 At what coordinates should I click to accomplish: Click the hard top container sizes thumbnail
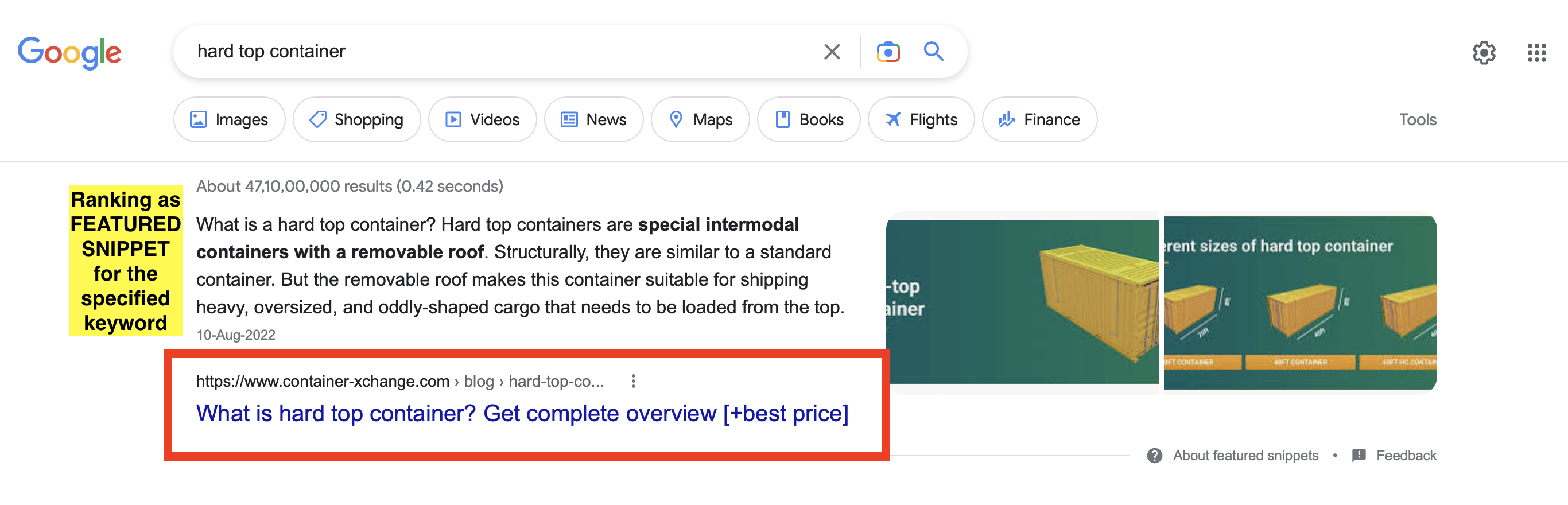1299,302
